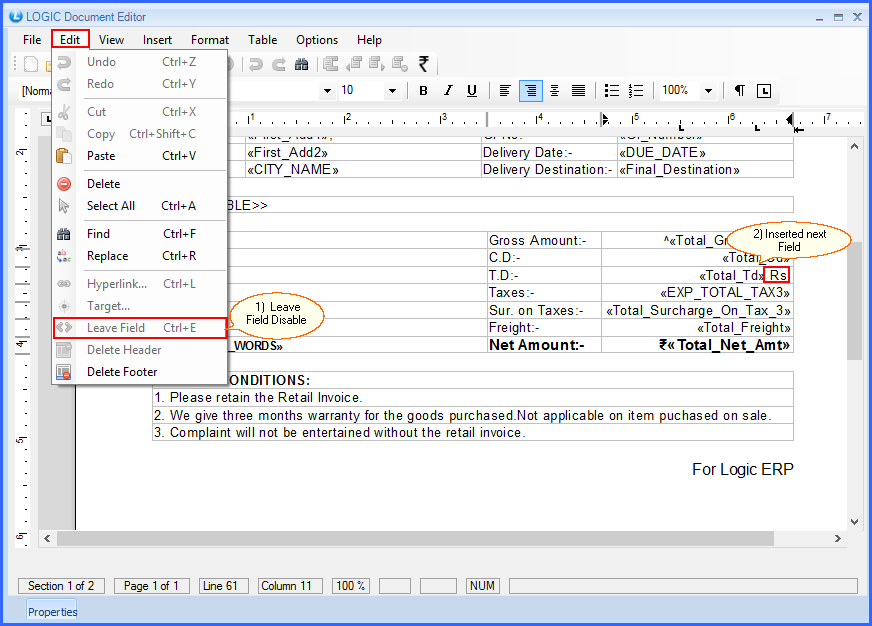Click the vertical scrollbar up arrow
872x626 pixels.
(854, 146)
